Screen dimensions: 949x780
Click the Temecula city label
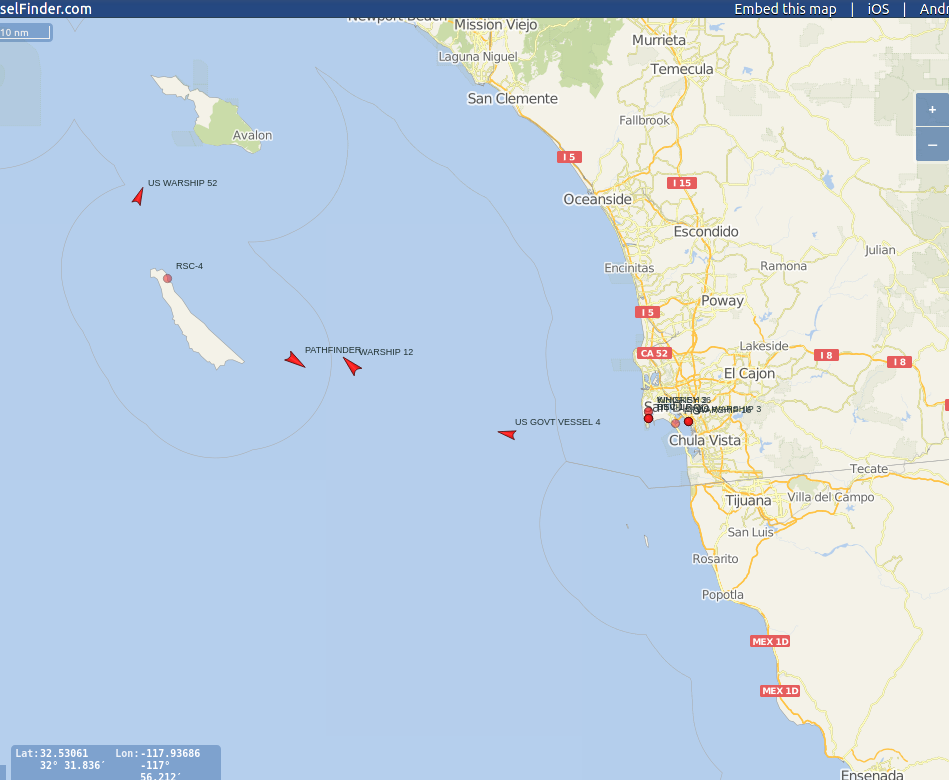682,70
